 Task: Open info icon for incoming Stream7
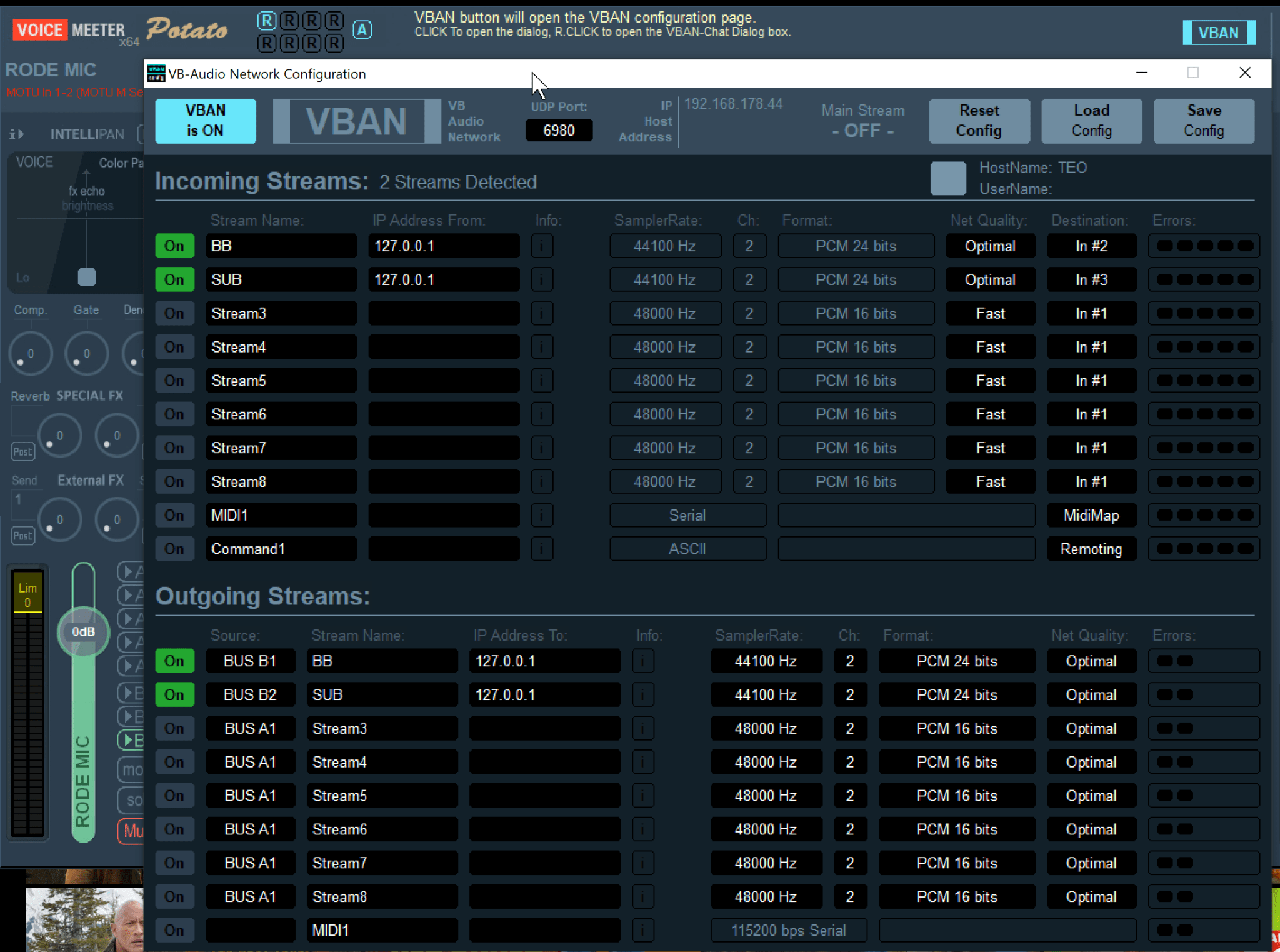click(542, 448)
